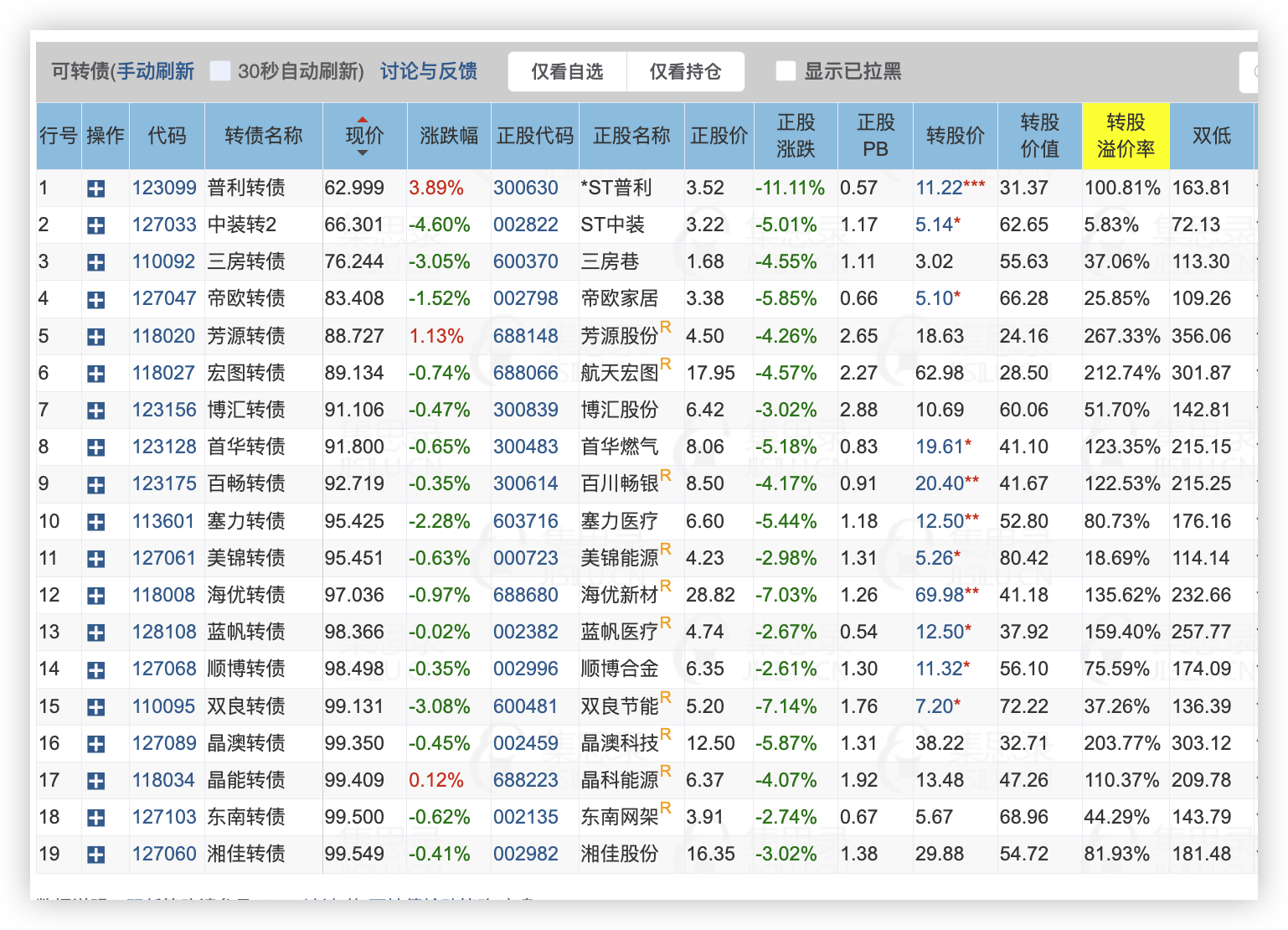
Task: Open stock code 300630 link
Action: pyautogui.click(x=525, y=188)
